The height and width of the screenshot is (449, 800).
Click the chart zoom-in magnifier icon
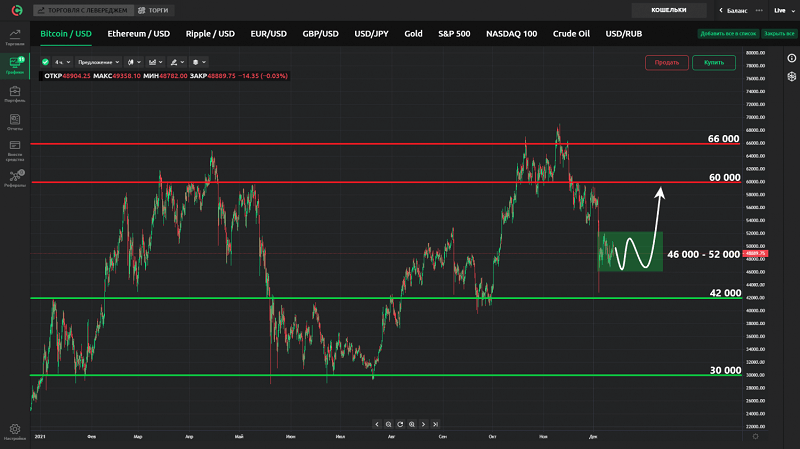411,424
